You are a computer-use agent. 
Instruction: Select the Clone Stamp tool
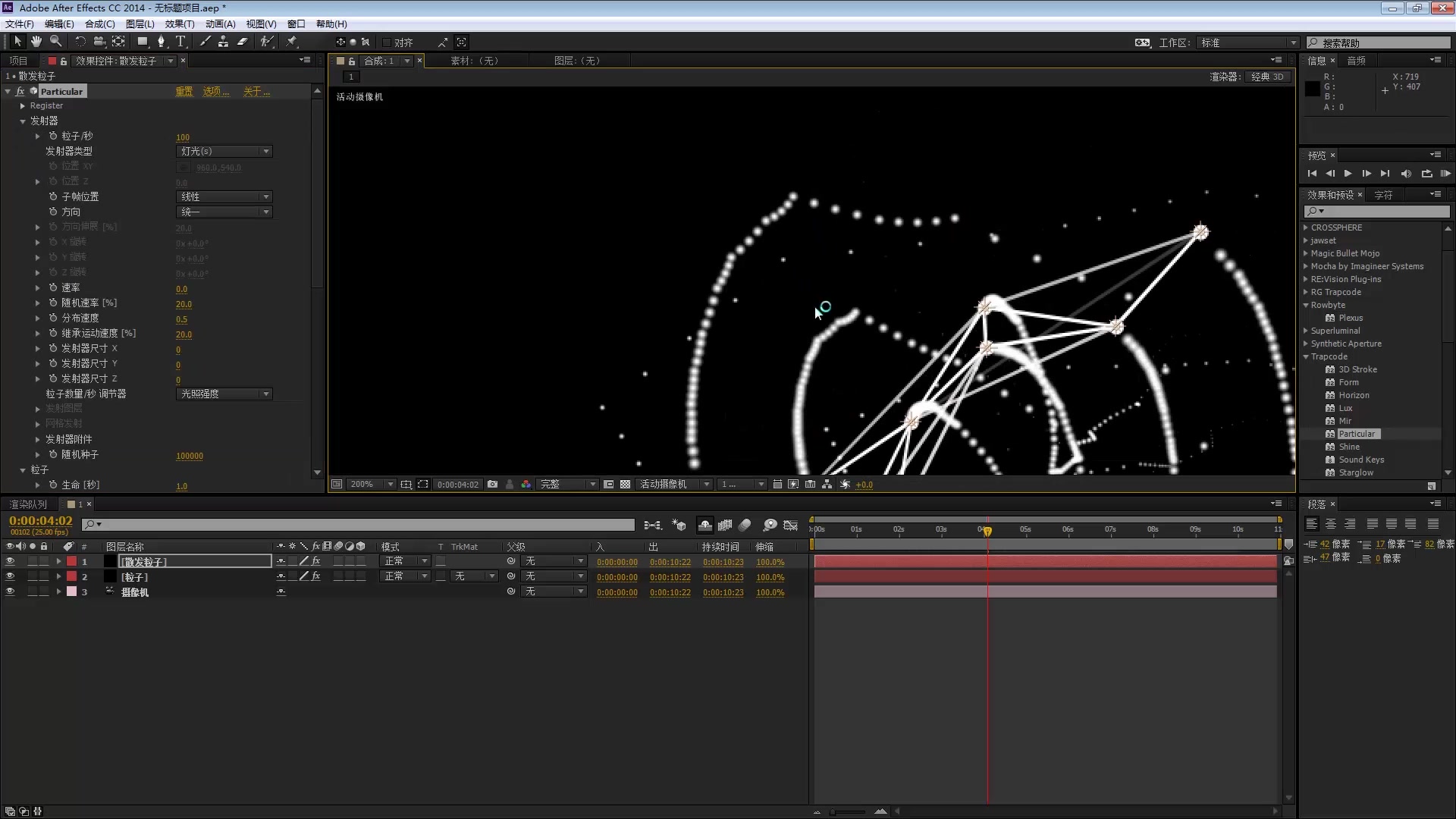click(223, 42)
